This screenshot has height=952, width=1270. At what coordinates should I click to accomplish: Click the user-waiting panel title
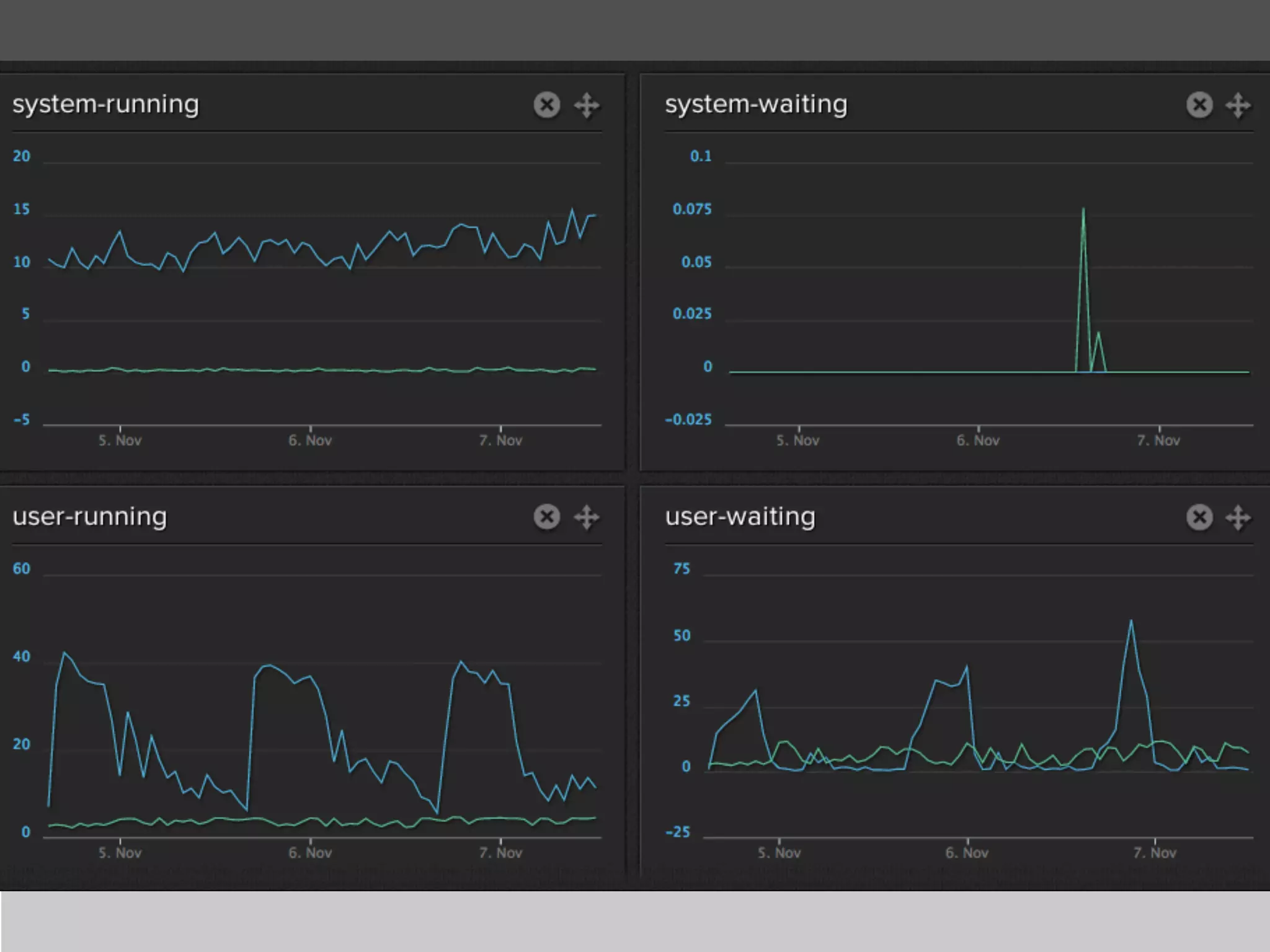(x=740, y=516)
